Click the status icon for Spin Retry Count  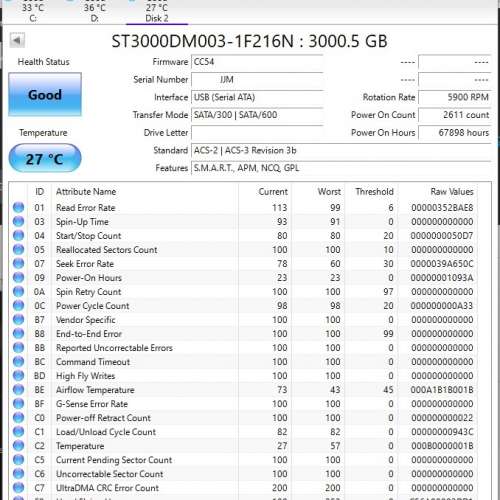pyautogui.click(x=19, y=291)
